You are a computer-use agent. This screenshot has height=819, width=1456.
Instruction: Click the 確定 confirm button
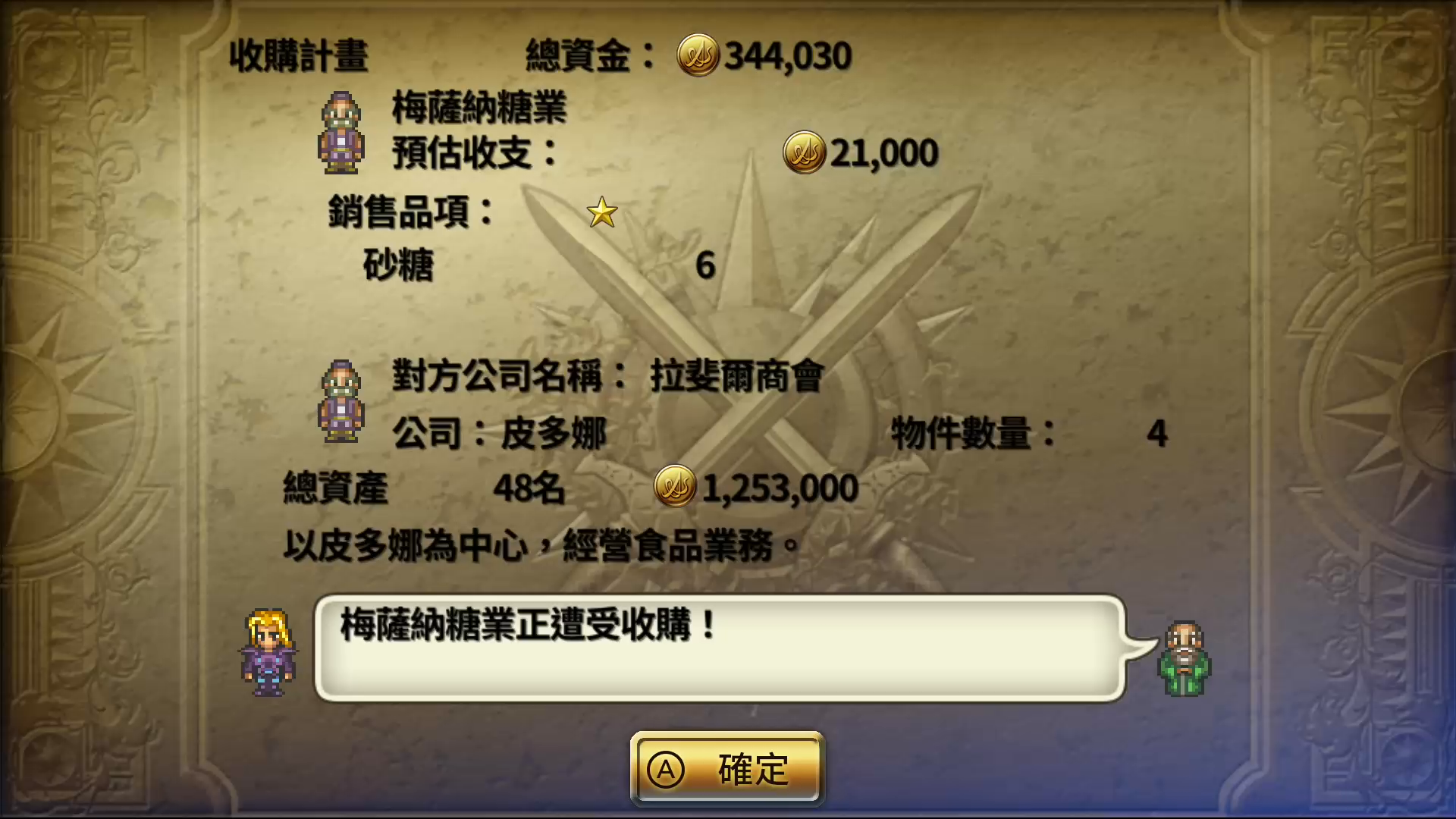coord(727,769)
